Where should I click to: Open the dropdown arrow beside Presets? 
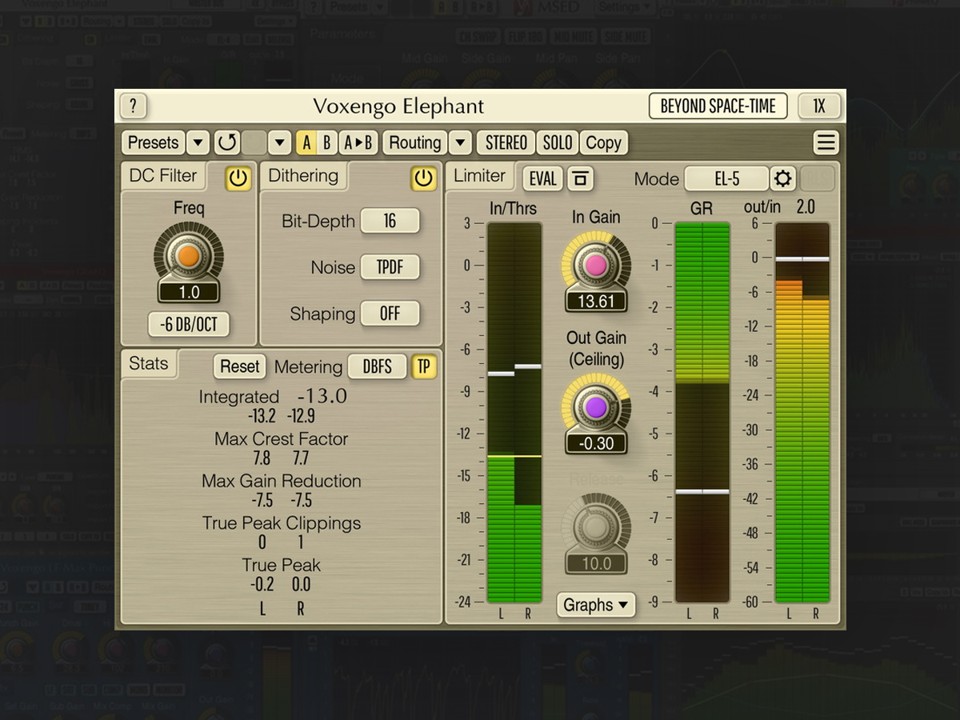click(198, 143)
